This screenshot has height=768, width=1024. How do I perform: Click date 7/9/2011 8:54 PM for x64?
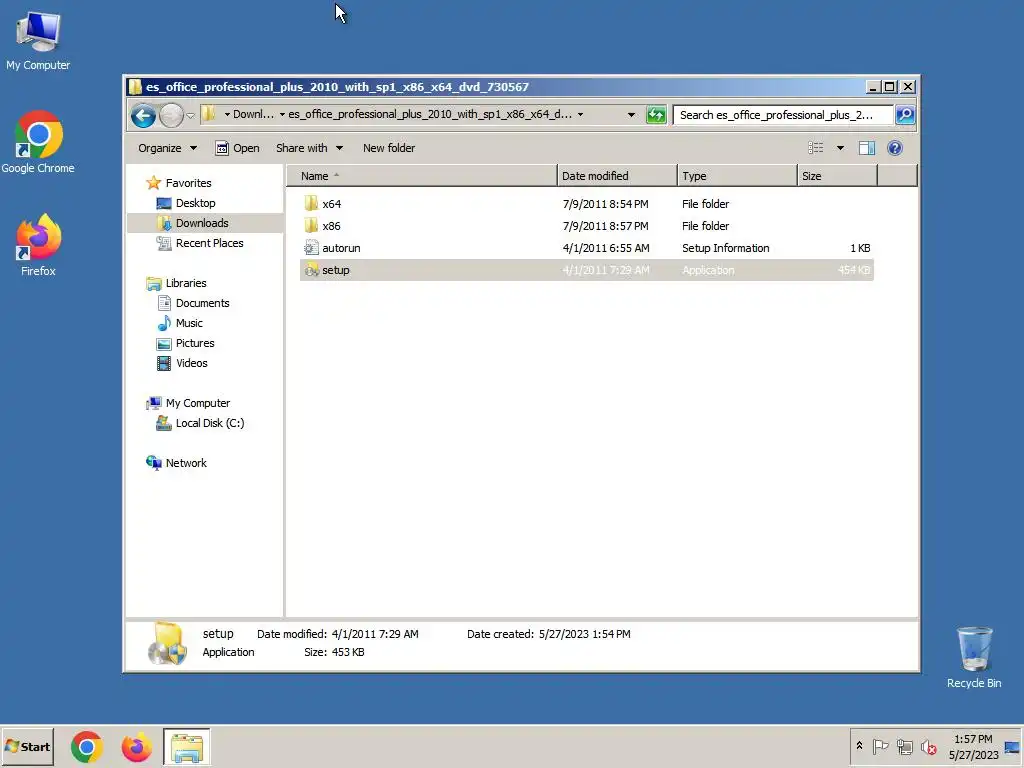[605, 204]
